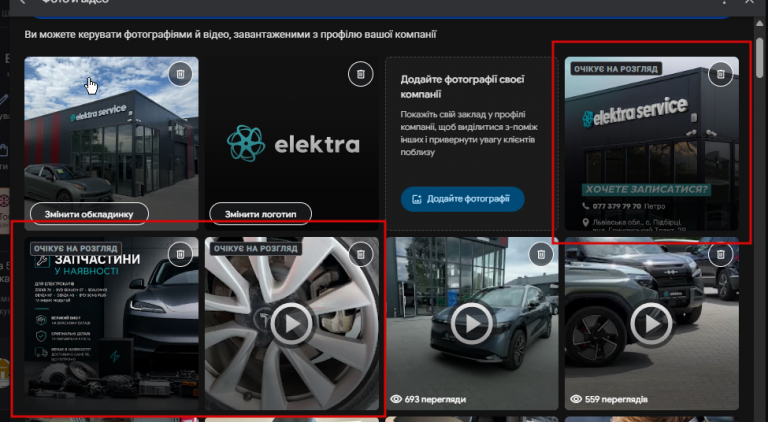
Task: Delete the video with 693 переглядів
Action: 541,254
